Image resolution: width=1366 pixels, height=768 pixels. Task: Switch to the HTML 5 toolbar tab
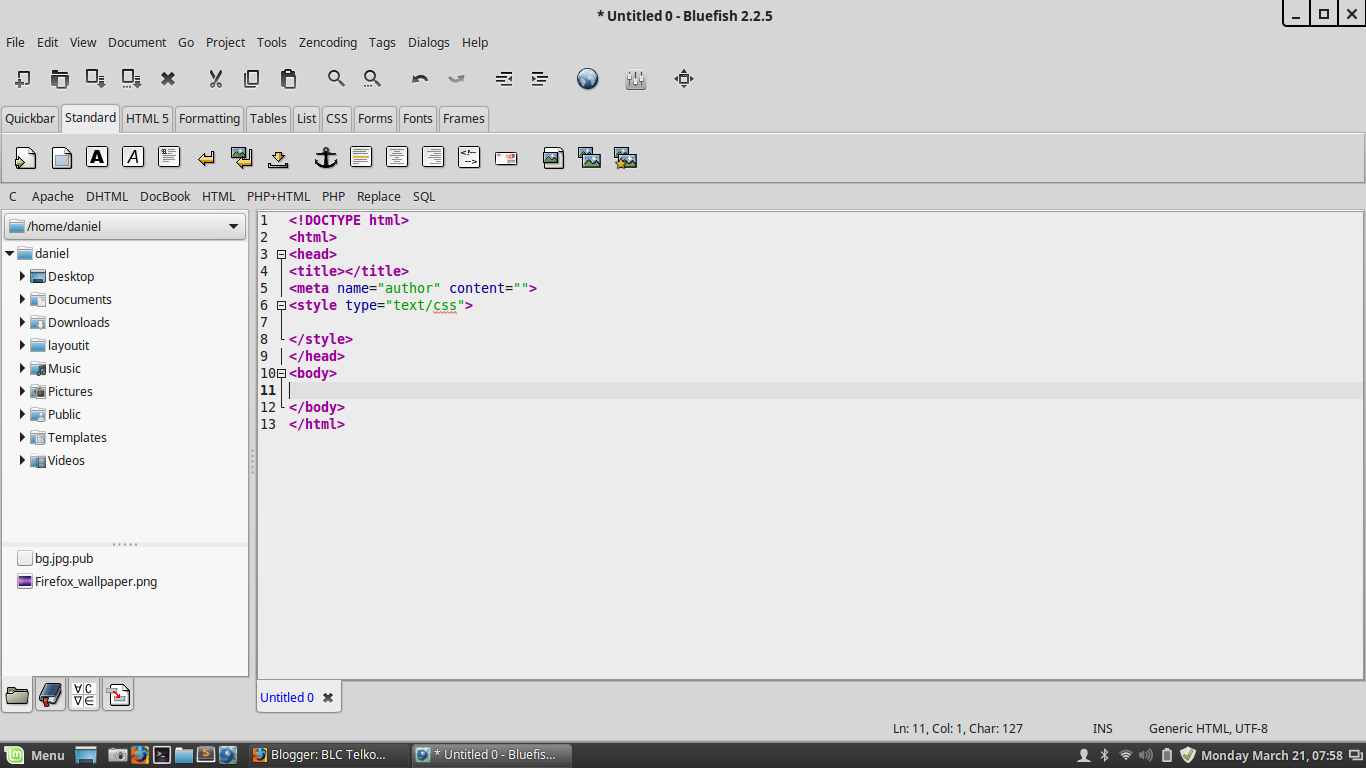(x=147, y=118)
